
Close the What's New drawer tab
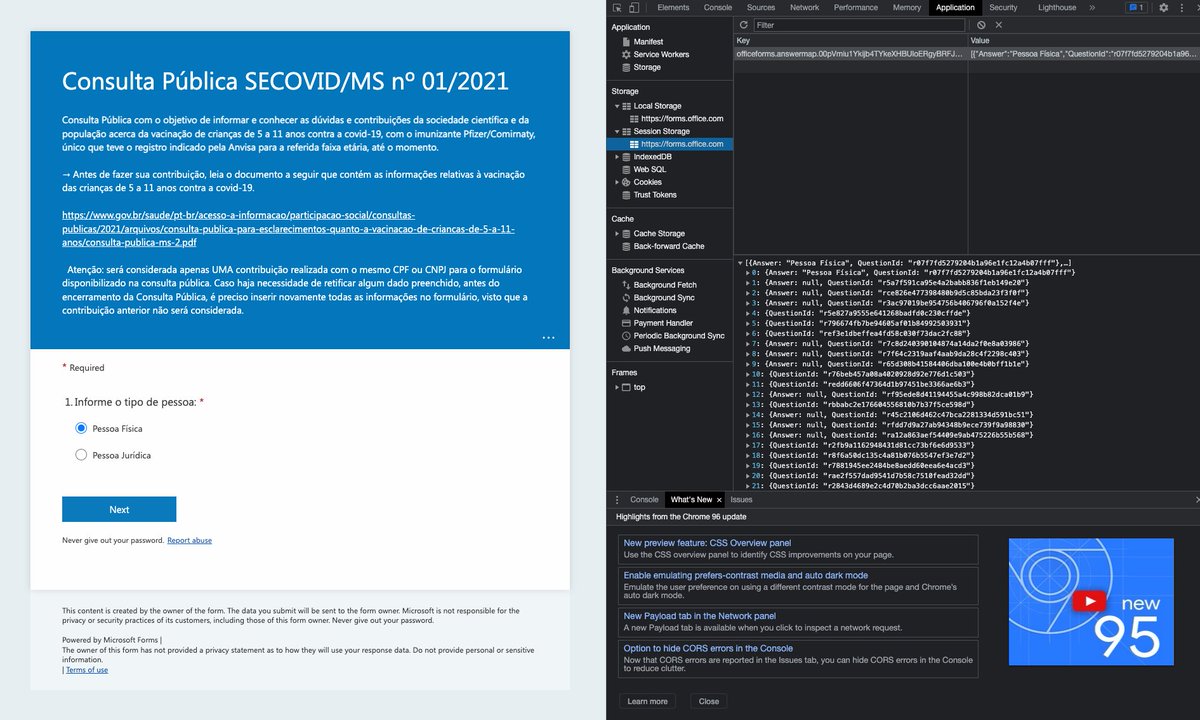tap(719, 500)
